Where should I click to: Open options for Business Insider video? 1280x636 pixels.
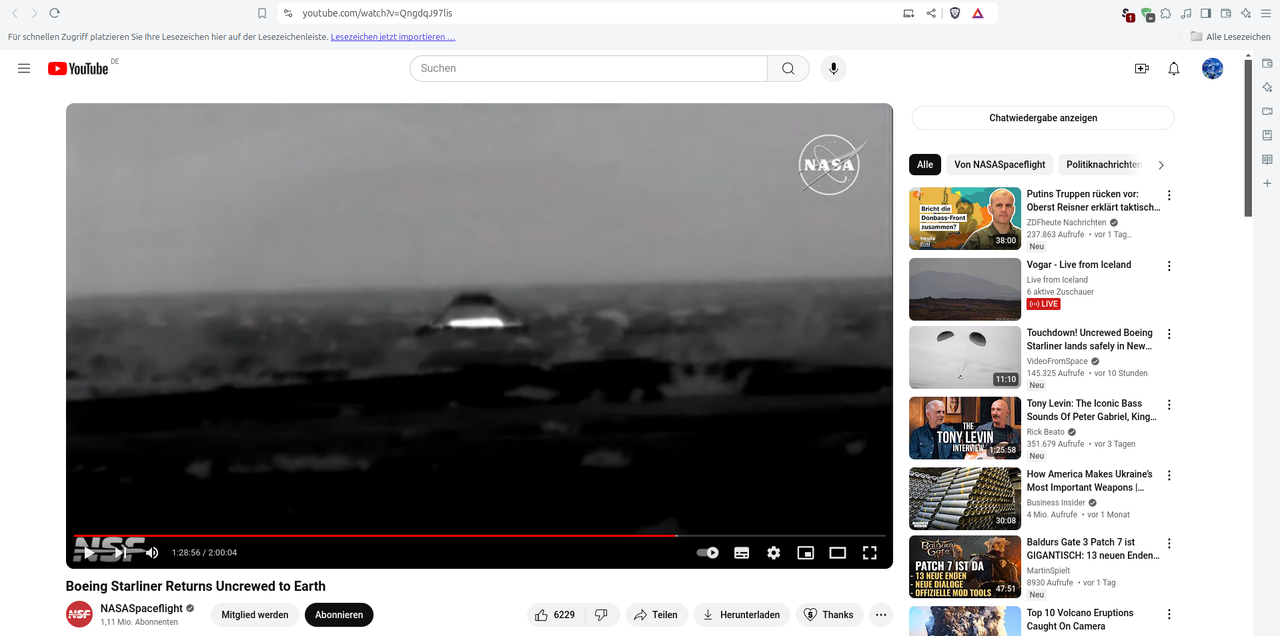point(1169,476)
